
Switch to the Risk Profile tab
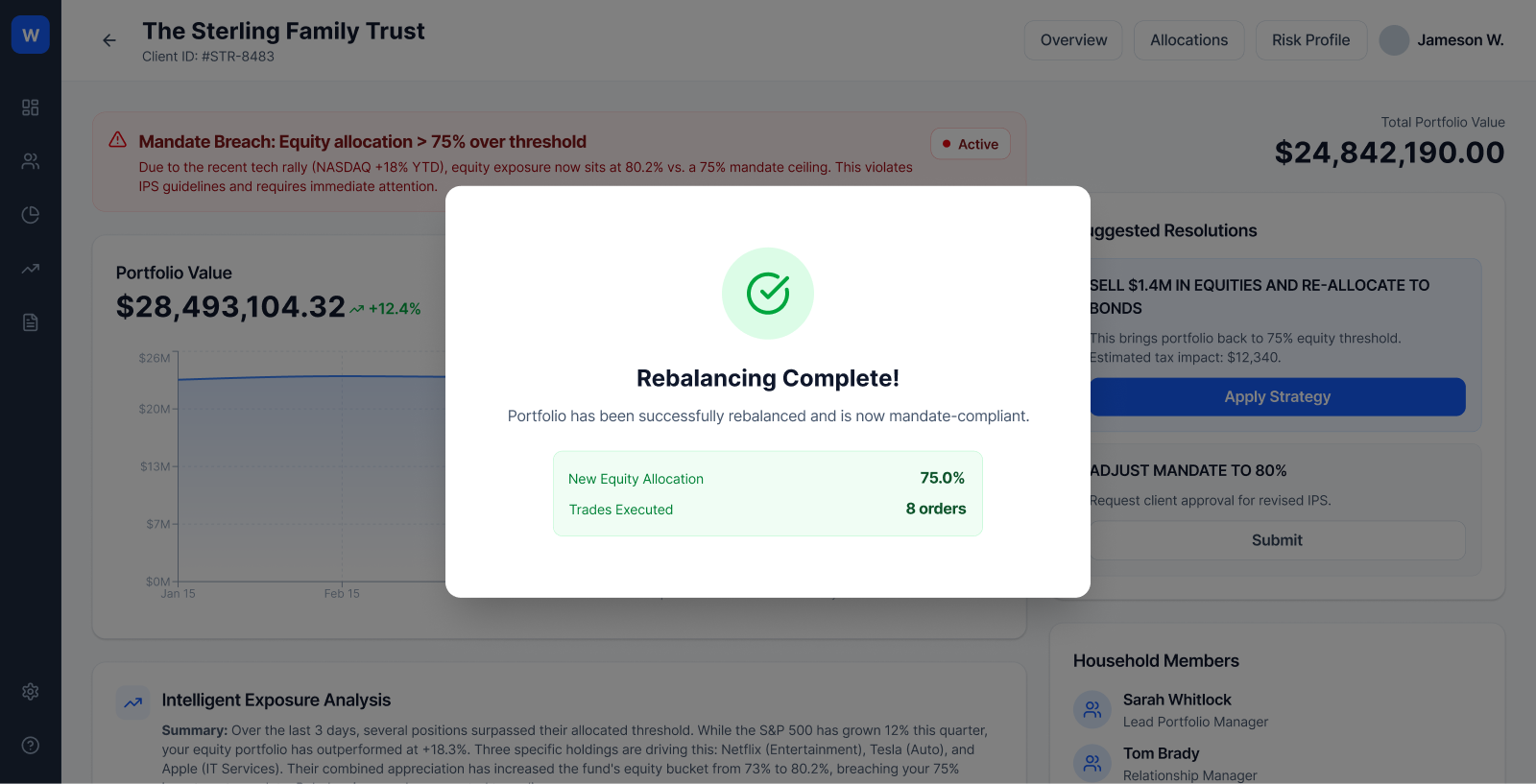coord(1311,40)
